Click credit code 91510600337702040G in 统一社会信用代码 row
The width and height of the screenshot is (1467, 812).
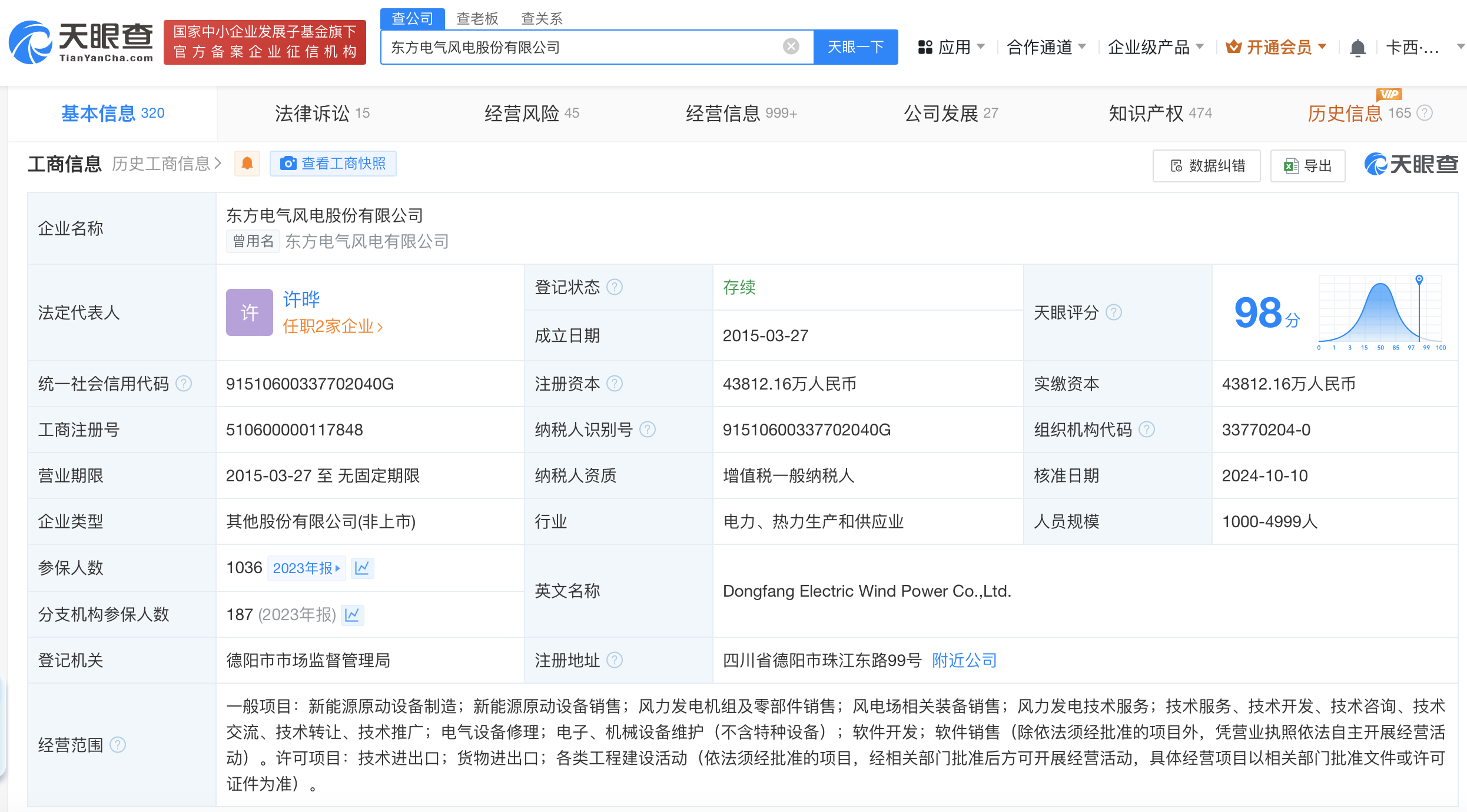point(310,384)
